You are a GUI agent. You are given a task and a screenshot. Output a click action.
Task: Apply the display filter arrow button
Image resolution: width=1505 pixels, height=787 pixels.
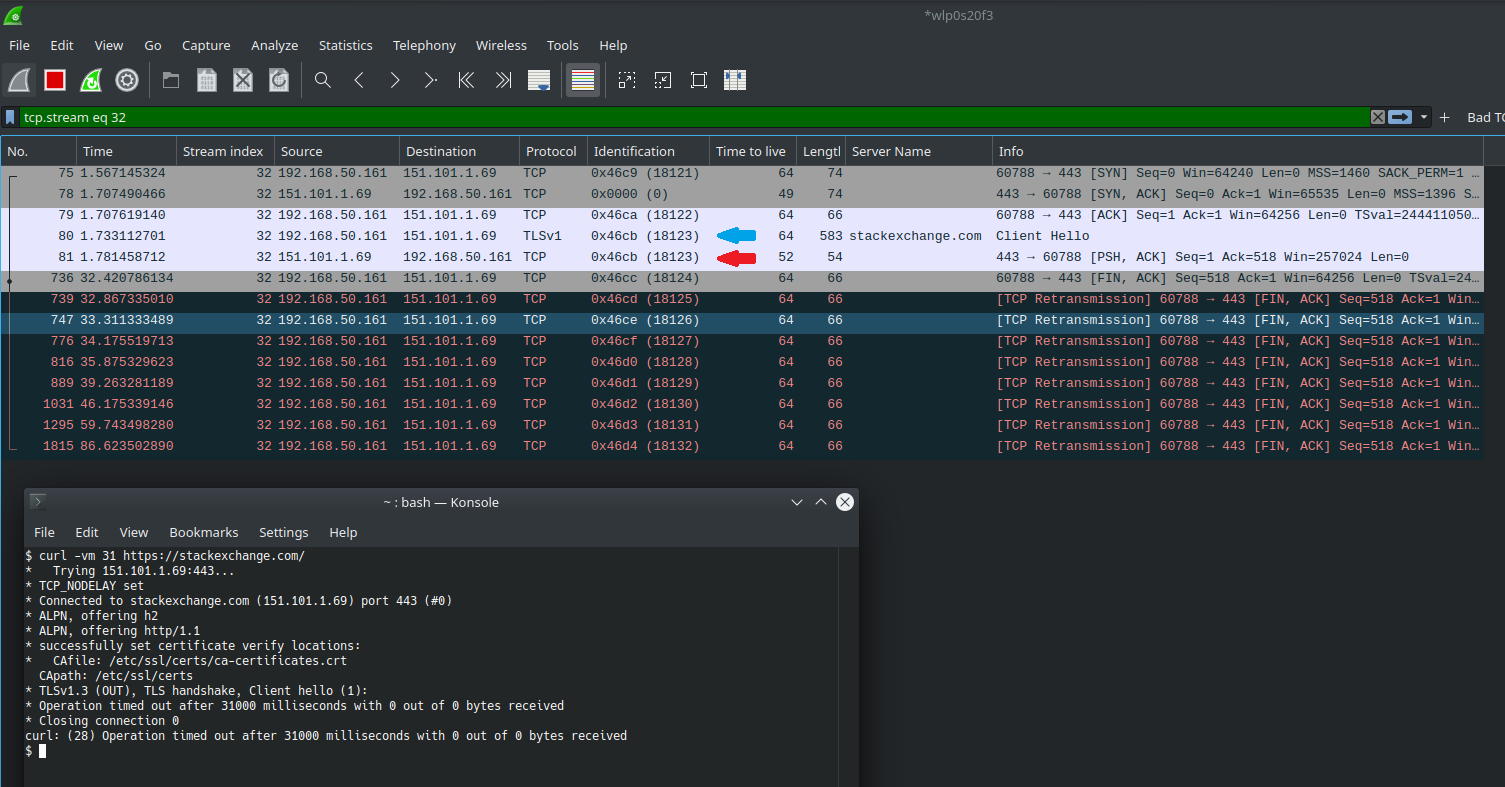1400,117
